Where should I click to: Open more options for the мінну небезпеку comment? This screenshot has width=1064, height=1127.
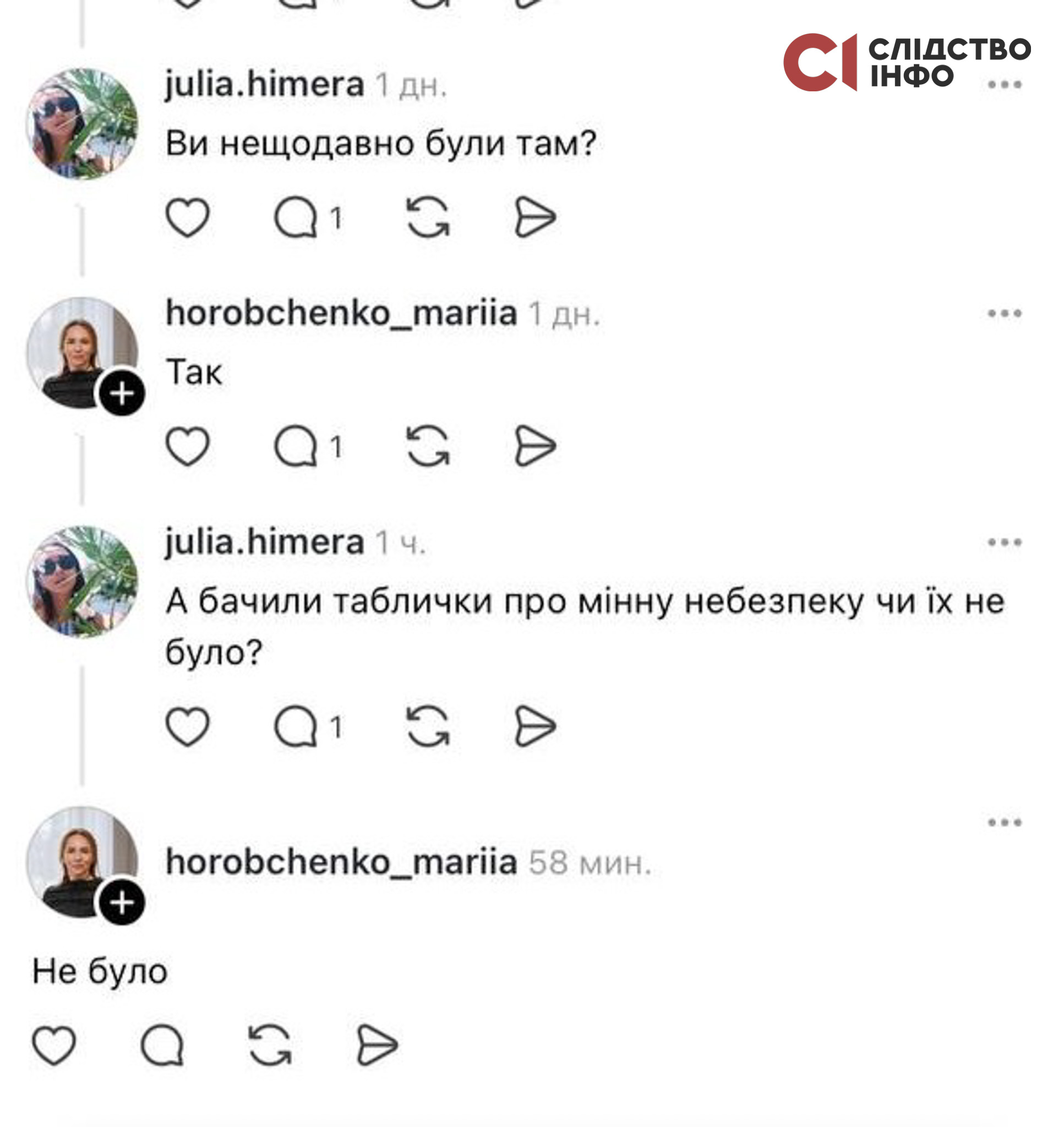pos(1005,543)
